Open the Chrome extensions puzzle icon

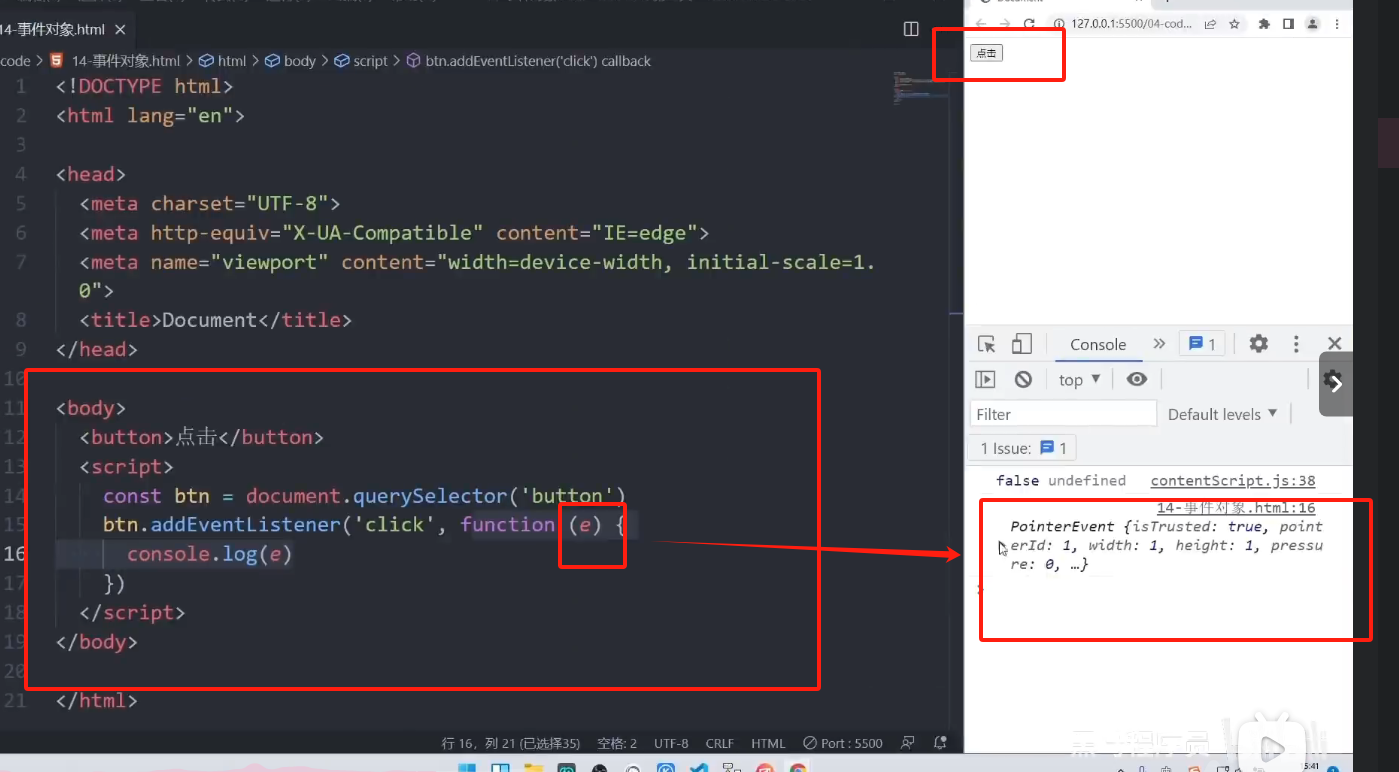(1264, 24)
